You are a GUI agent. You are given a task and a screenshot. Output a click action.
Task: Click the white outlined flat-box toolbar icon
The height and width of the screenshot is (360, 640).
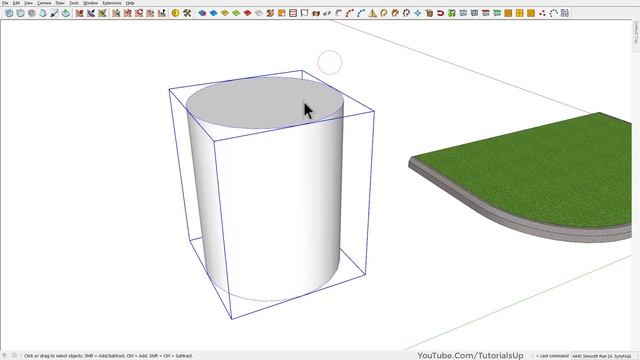[259, 13]
